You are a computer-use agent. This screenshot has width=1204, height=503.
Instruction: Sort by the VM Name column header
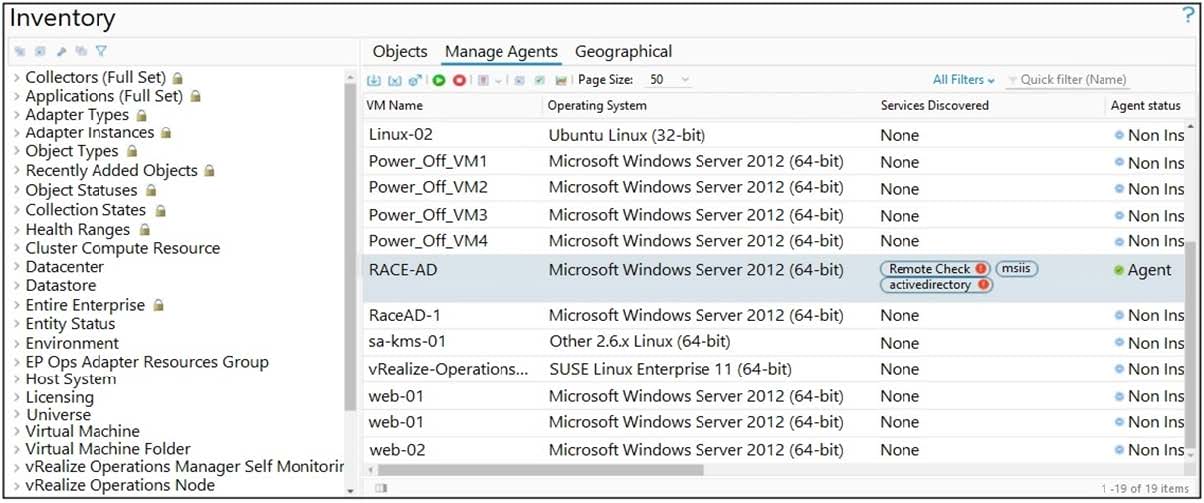395,105
